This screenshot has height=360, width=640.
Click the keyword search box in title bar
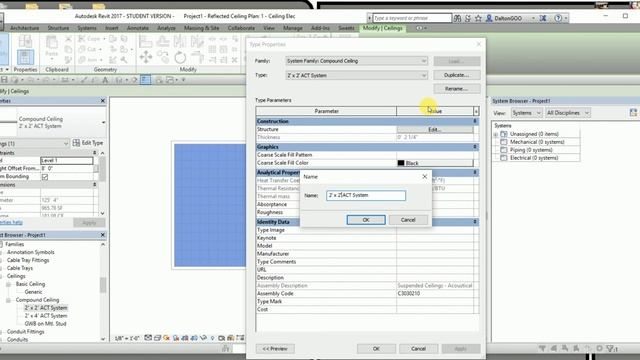pyautogui.click(x=412, y=18)
